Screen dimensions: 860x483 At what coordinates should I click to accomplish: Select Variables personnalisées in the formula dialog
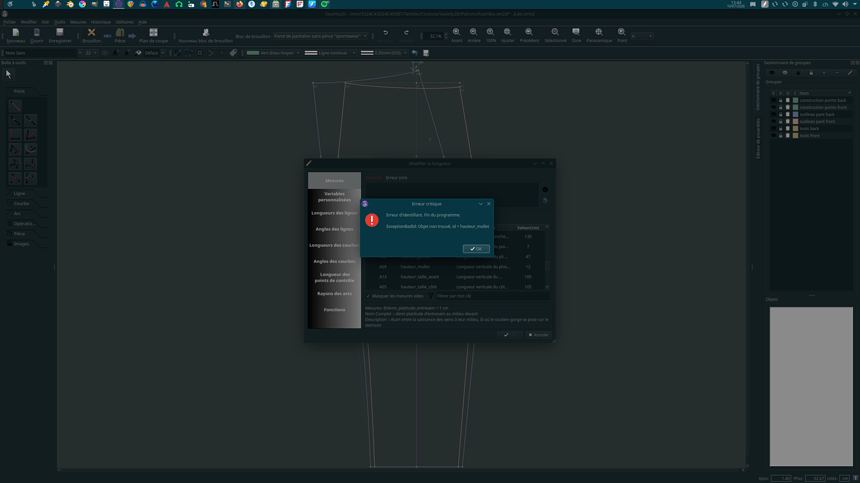point(334,197)
